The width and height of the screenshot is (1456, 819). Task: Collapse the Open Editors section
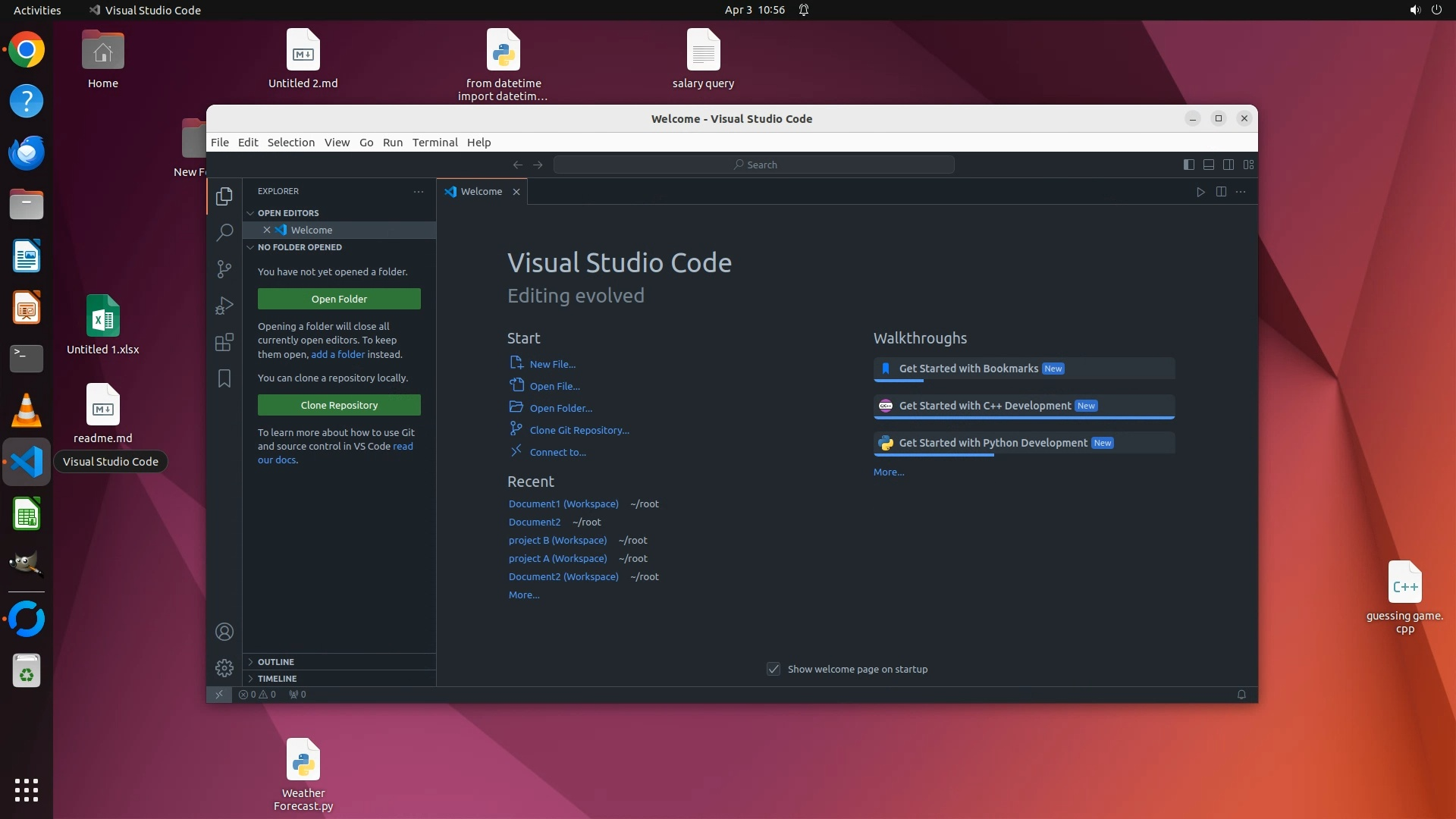point(288,213)
